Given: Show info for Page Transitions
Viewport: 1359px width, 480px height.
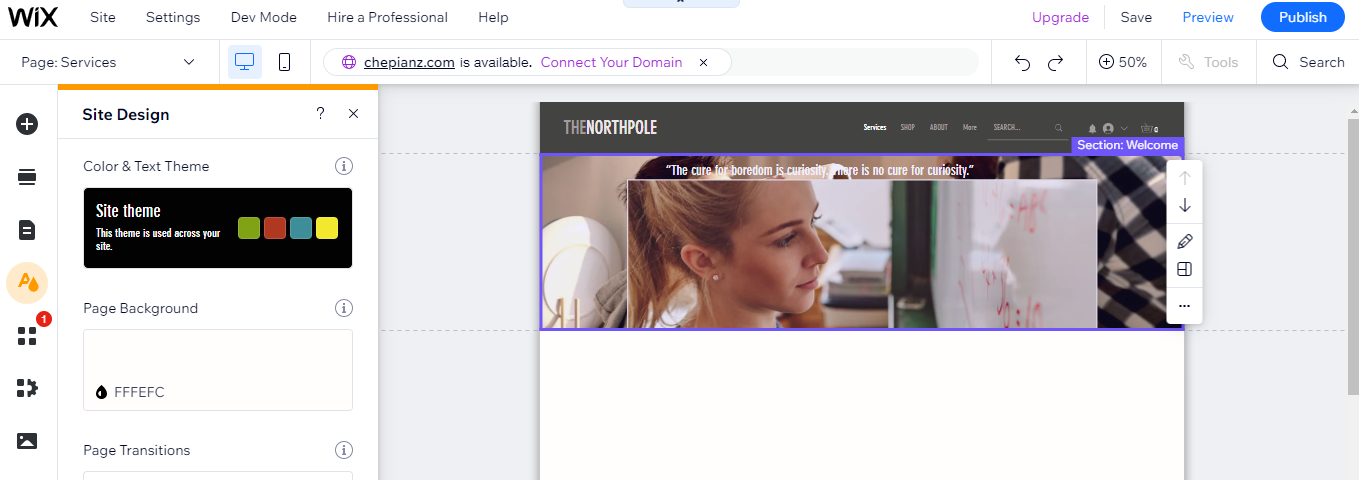Looking at the screenshot, I should pyautogui.click(x=344, y=450).
